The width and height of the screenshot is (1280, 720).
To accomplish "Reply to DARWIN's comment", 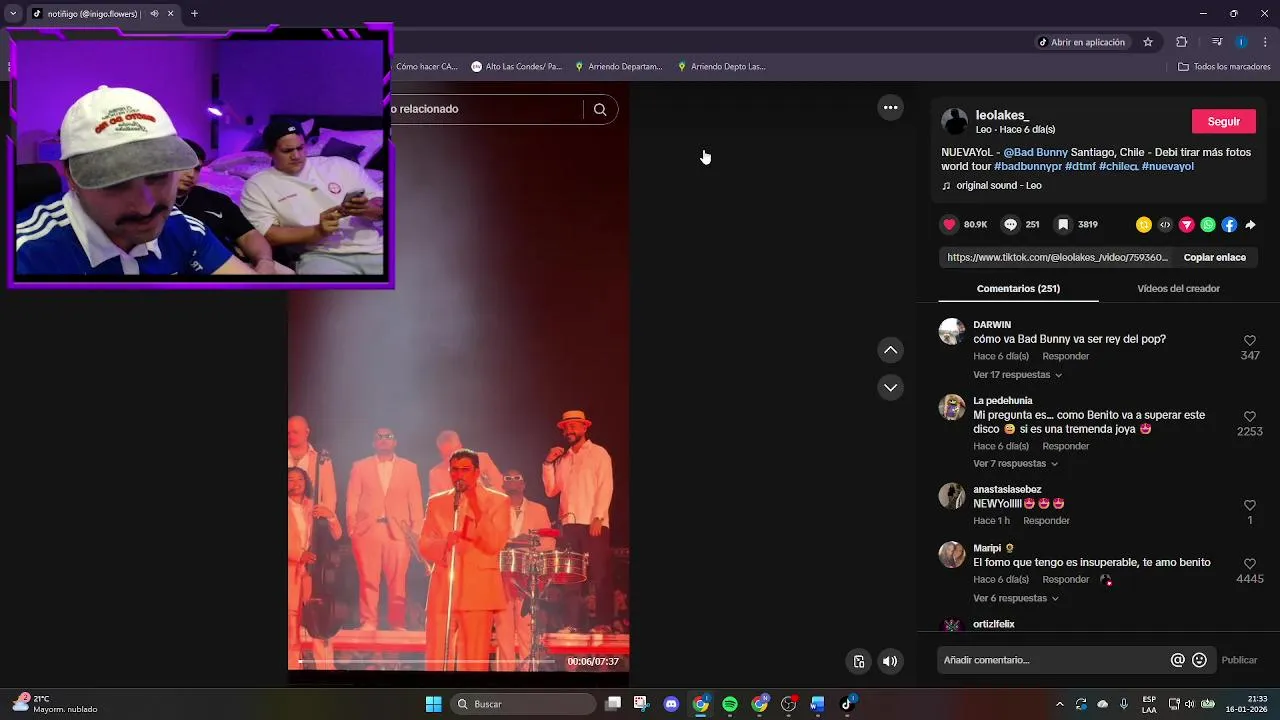I will tap(1065, 356).
